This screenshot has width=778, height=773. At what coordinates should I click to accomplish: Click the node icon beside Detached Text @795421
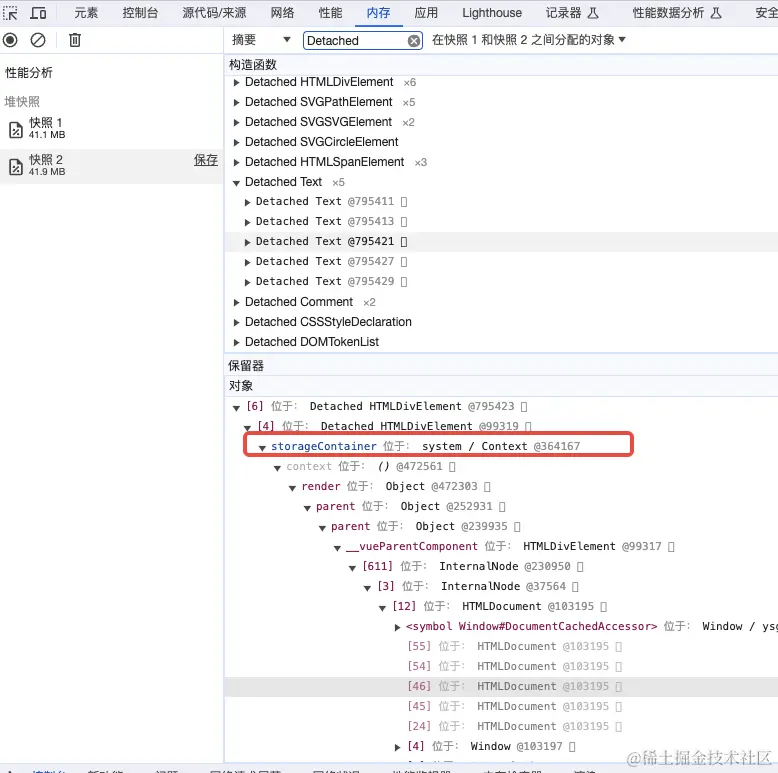point(404,242)
